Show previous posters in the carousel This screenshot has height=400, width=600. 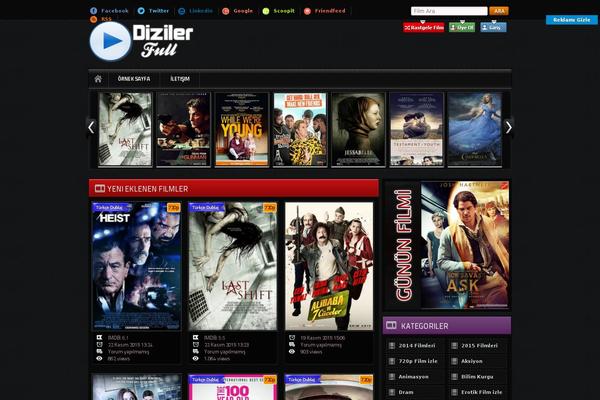(x=91, y=127)
